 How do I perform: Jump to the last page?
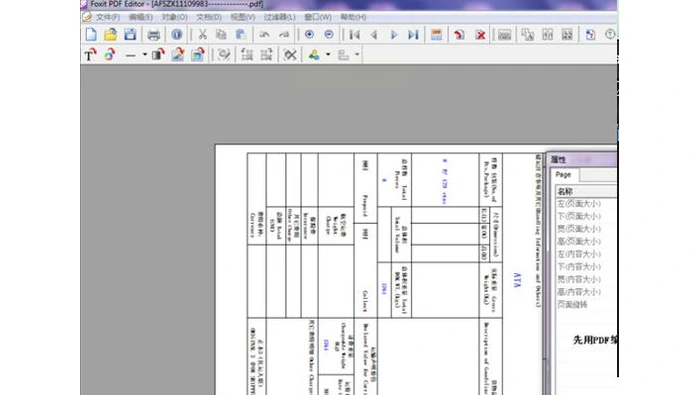tap(413, 34)
